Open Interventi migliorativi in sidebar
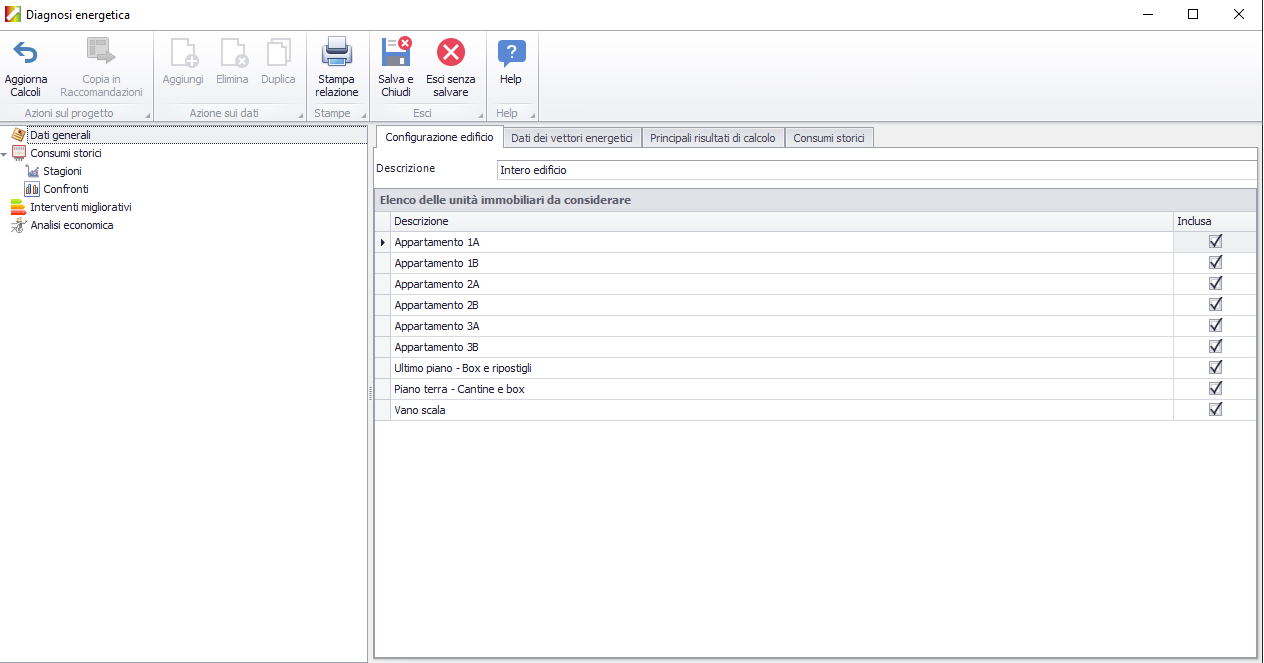1264x663 pixels. click(x=80, y=207)
